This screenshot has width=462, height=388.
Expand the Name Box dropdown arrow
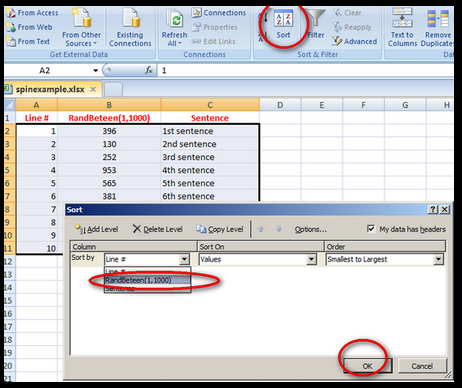point(96,70)
